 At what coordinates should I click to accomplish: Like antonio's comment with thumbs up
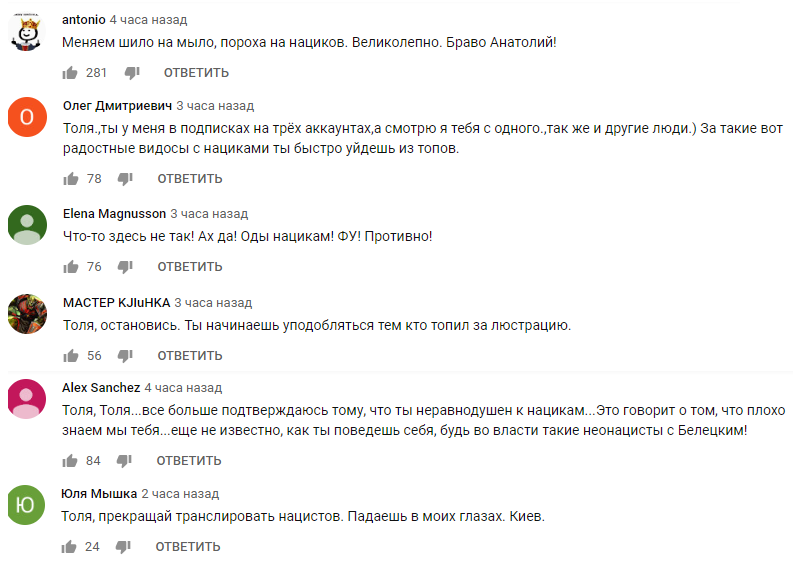point(70,73)
